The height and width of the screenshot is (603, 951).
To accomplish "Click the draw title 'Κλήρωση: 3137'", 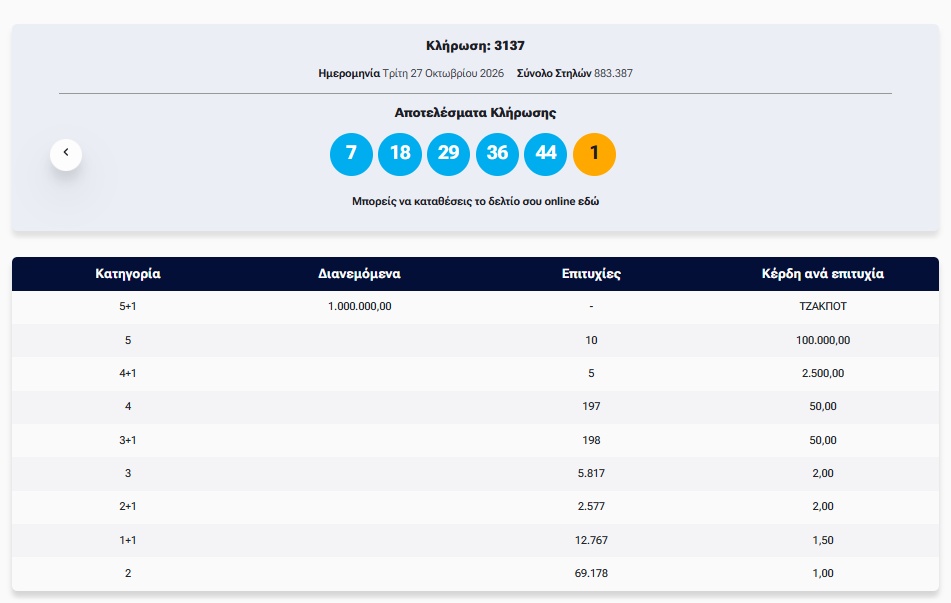I will (x=476, y=45).
